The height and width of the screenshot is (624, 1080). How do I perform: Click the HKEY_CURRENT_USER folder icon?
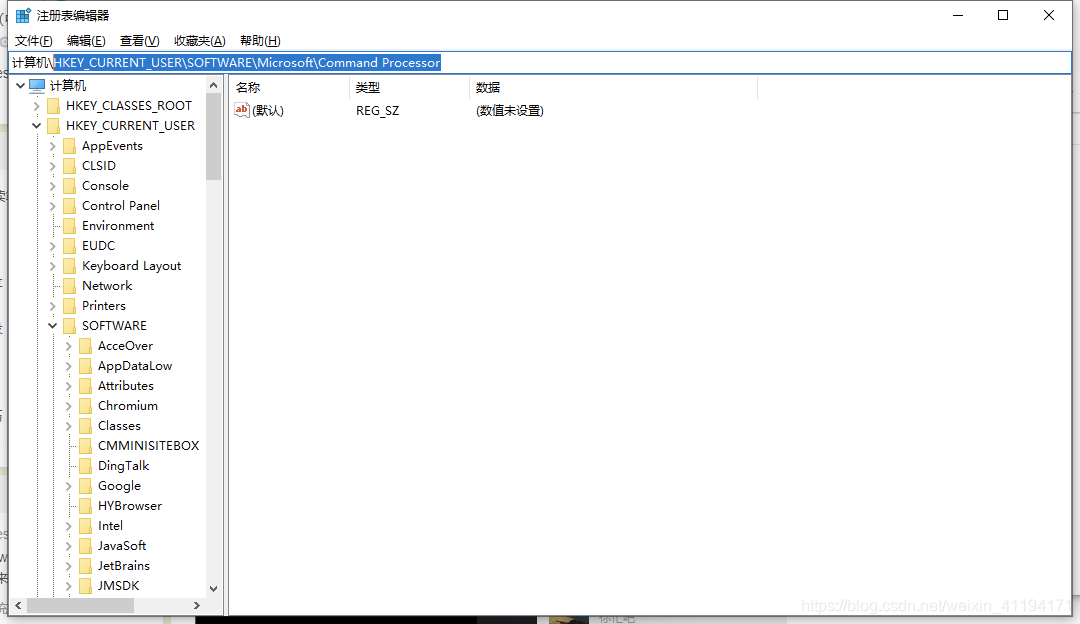click(53, 126)
